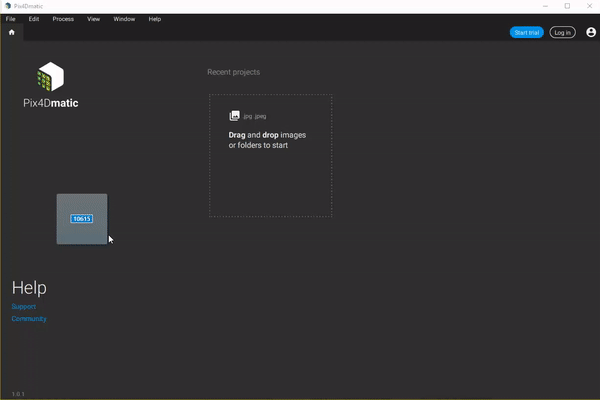This screenshot has width=600, height=400.
Task: Click the Recent projects heading
Action: [x=233, y=72]
